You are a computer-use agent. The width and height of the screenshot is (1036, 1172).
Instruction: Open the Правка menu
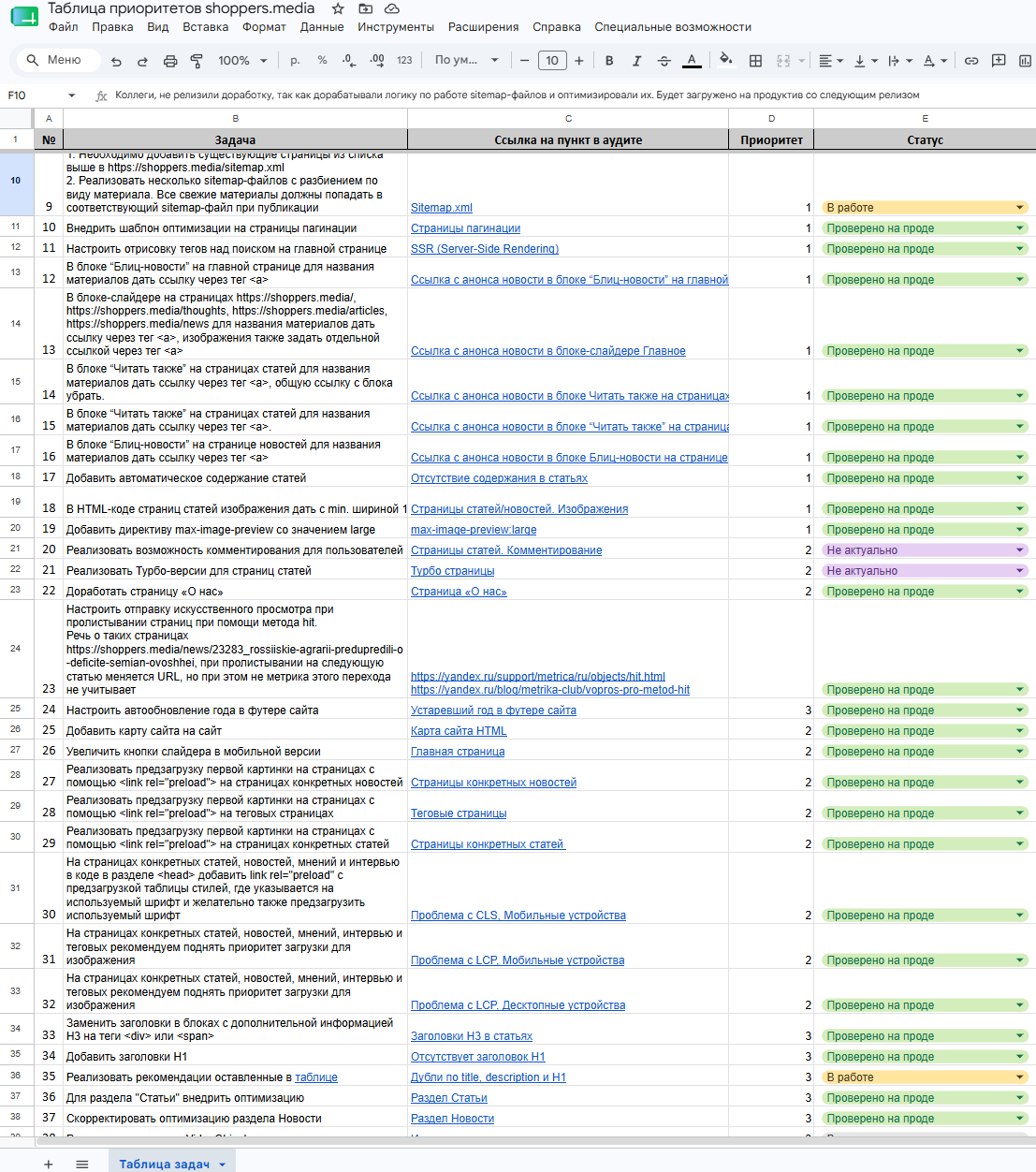[x=112, y=27]
